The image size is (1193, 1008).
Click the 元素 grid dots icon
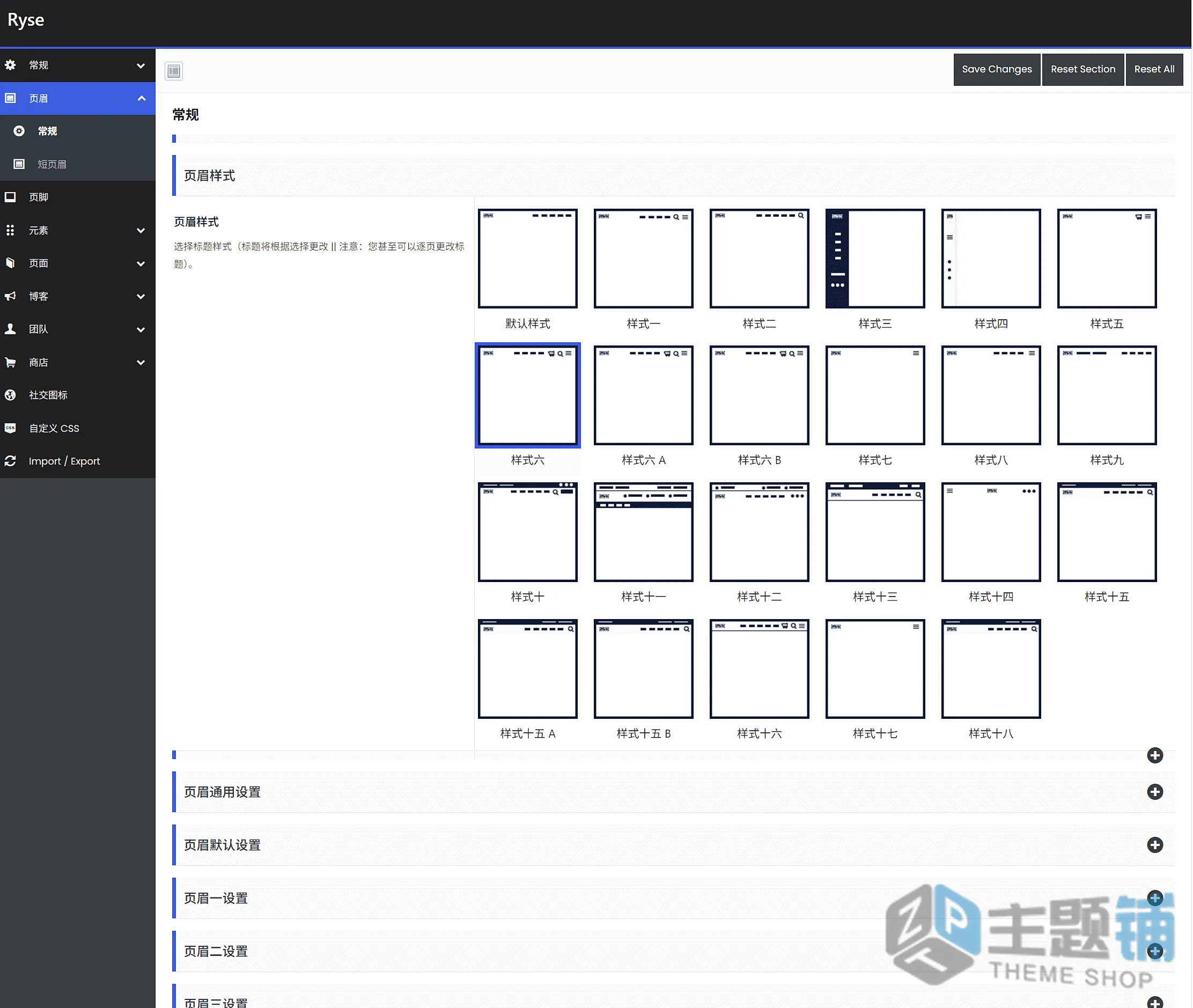10,230
